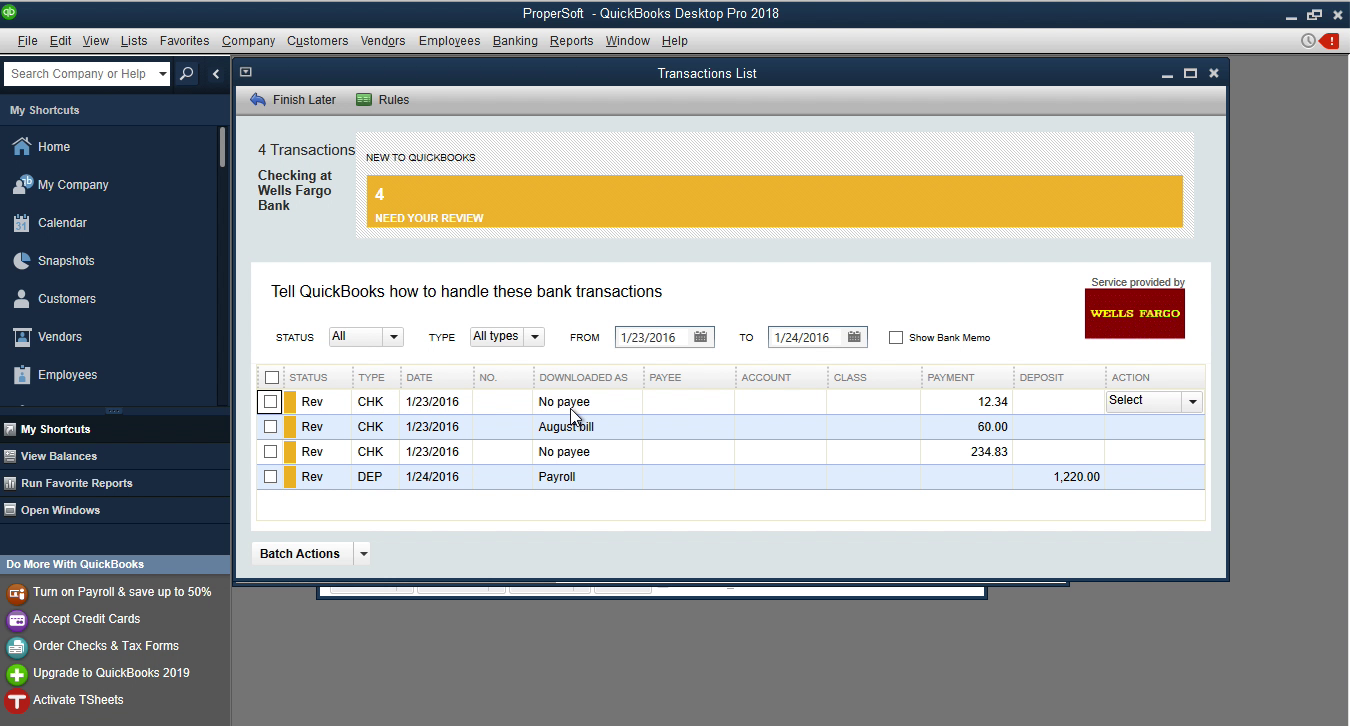Open the Company menu
The height and width of the screenshot is (726, 1350).
(248, 41)
